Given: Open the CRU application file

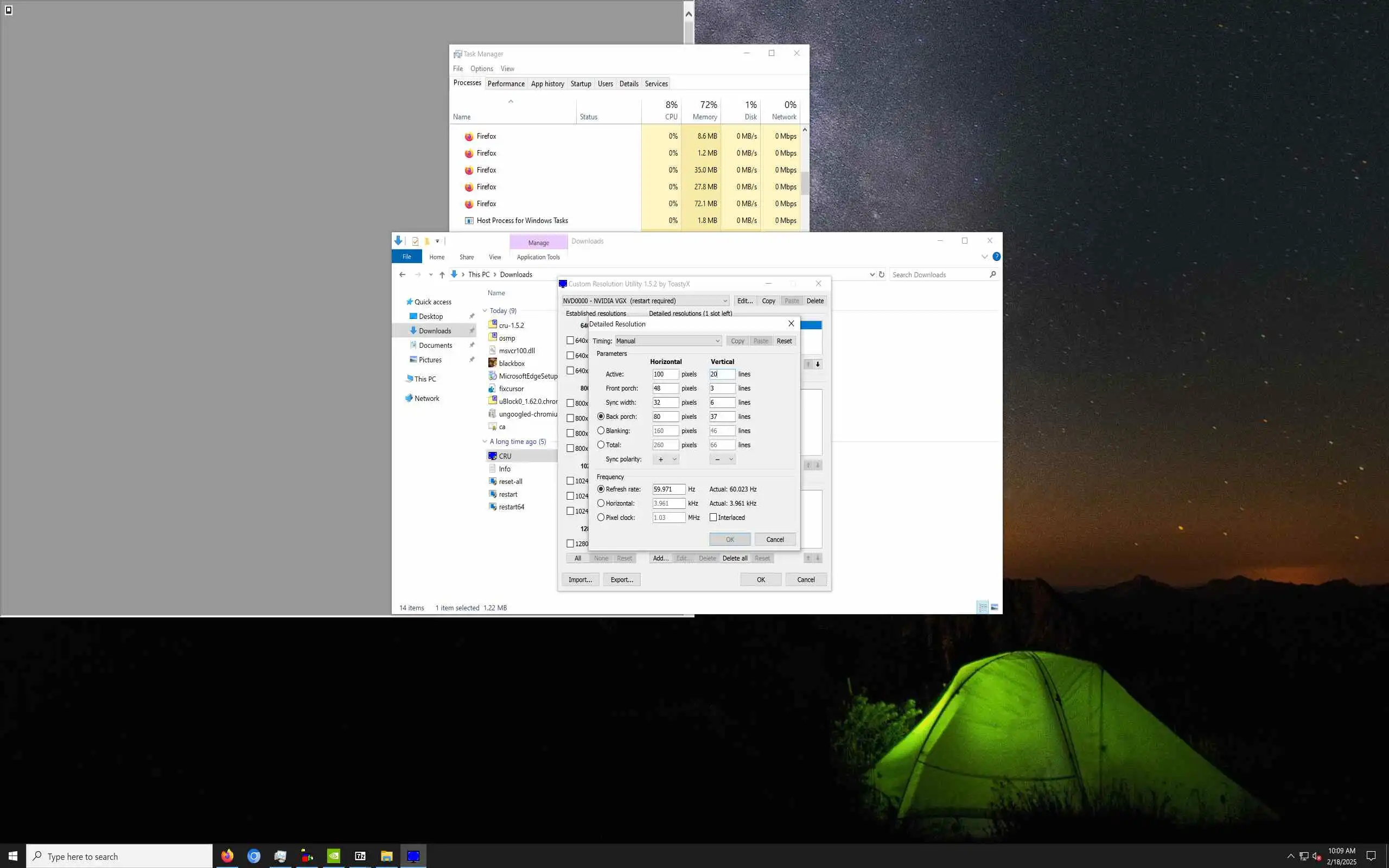Looking at the screenshot, I should 505,456.
